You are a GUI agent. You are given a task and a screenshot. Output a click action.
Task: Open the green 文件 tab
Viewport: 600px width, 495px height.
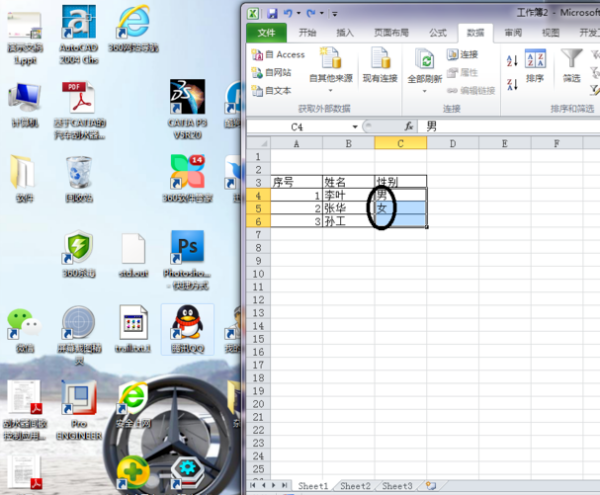[266, 33]
